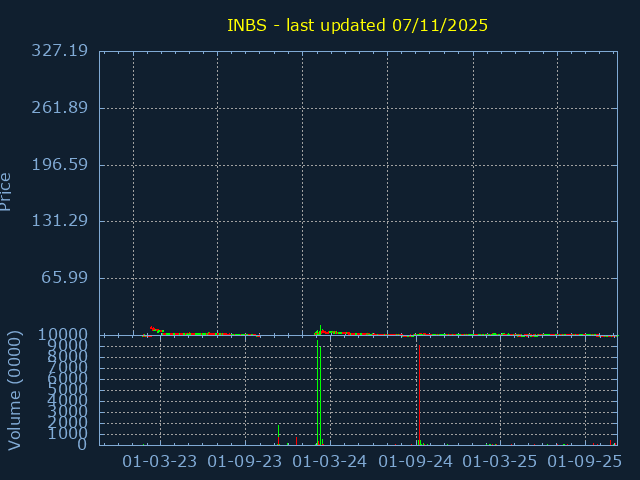Click the tallest green volume bar
The height and width of the screenshot is (480, 640).
(x=319, y=395)
